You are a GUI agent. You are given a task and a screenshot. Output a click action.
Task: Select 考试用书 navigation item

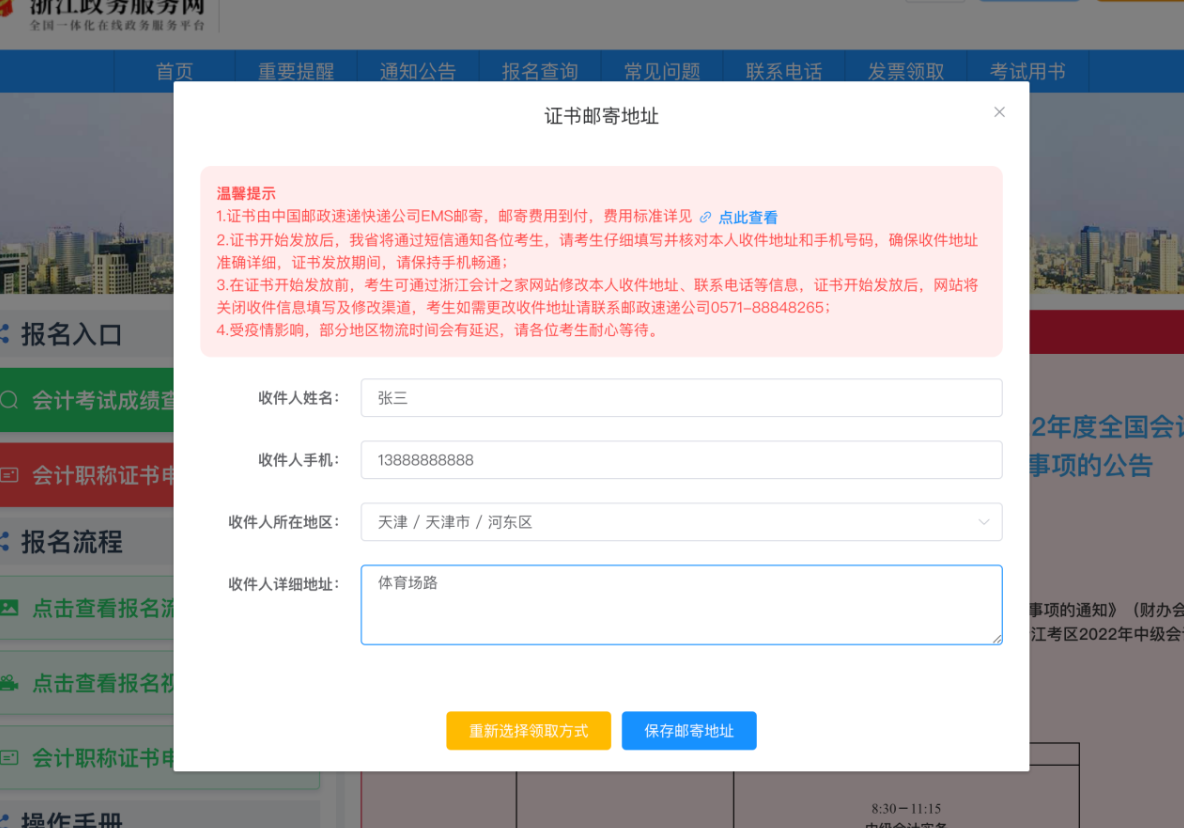pos(1027,72)
